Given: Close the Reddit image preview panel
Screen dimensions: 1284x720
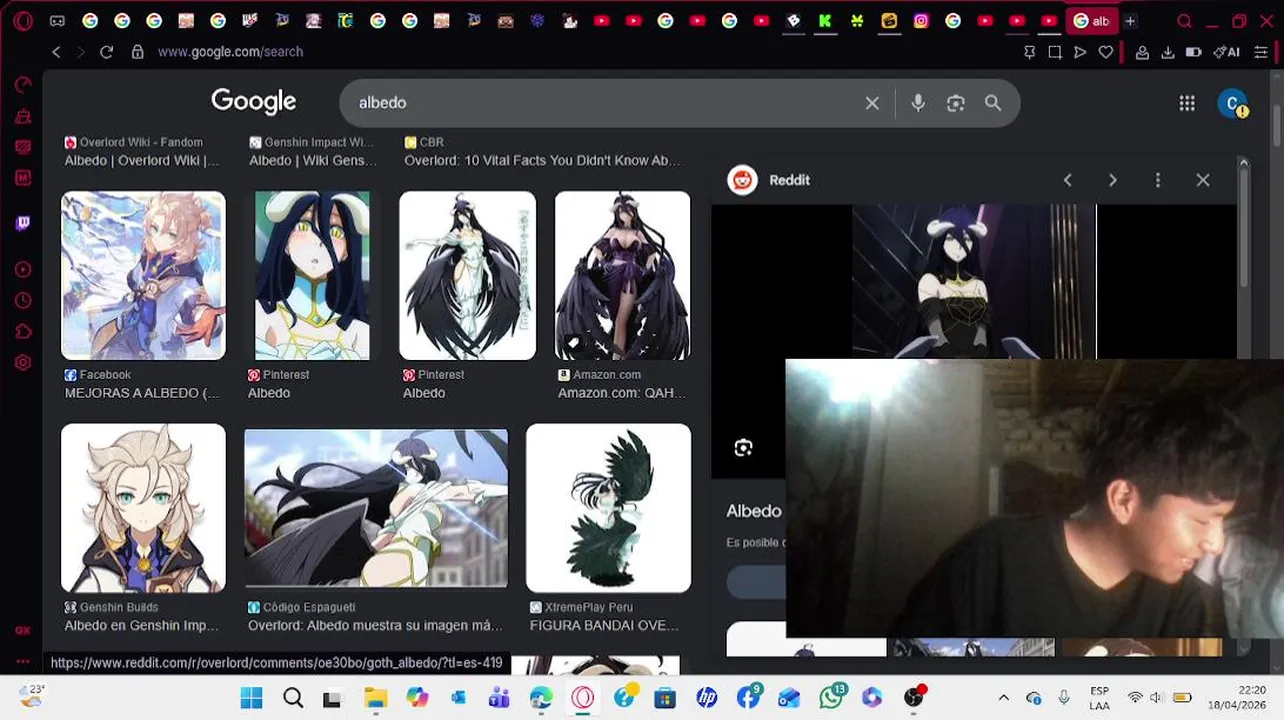Looking at the screenshot, I should (1203, 180).
